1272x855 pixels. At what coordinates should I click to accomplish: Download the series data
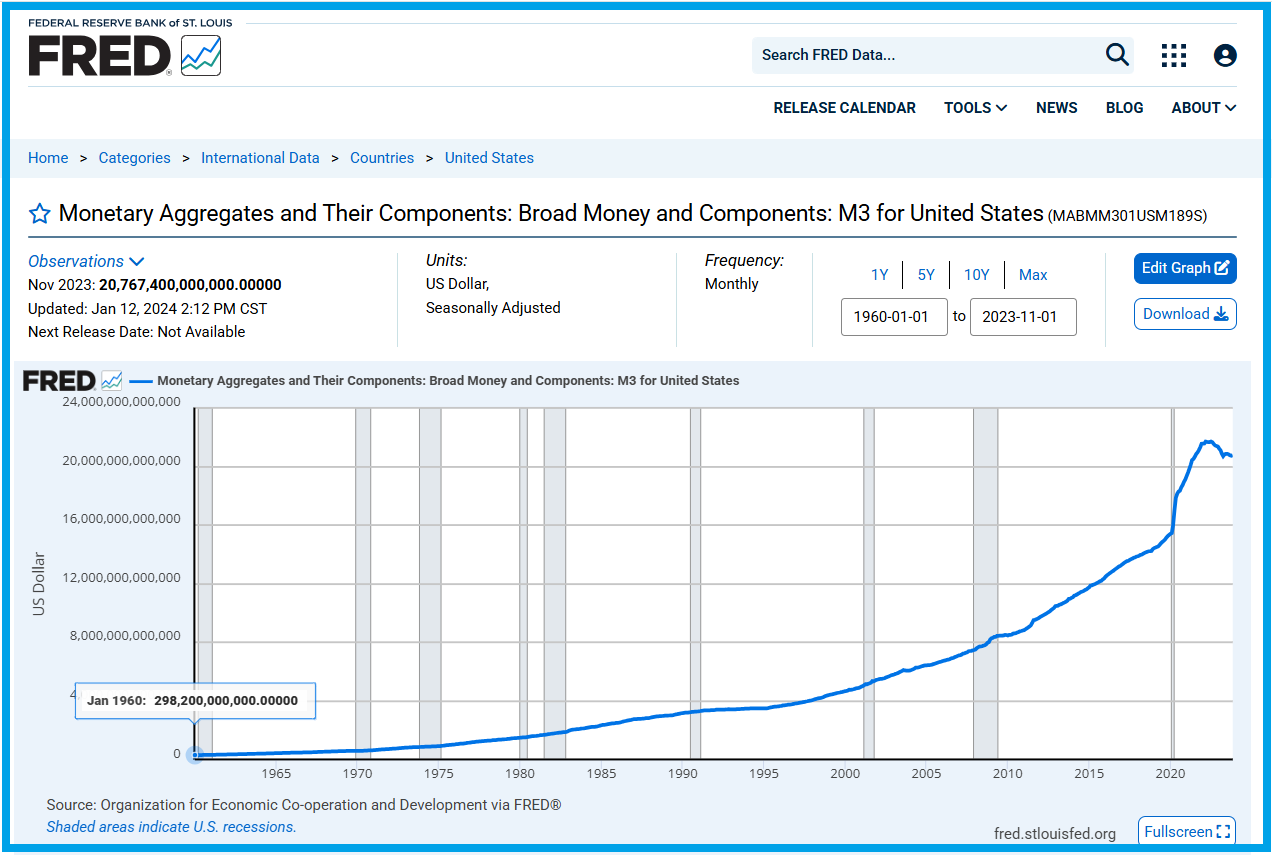coord(1185,314)
